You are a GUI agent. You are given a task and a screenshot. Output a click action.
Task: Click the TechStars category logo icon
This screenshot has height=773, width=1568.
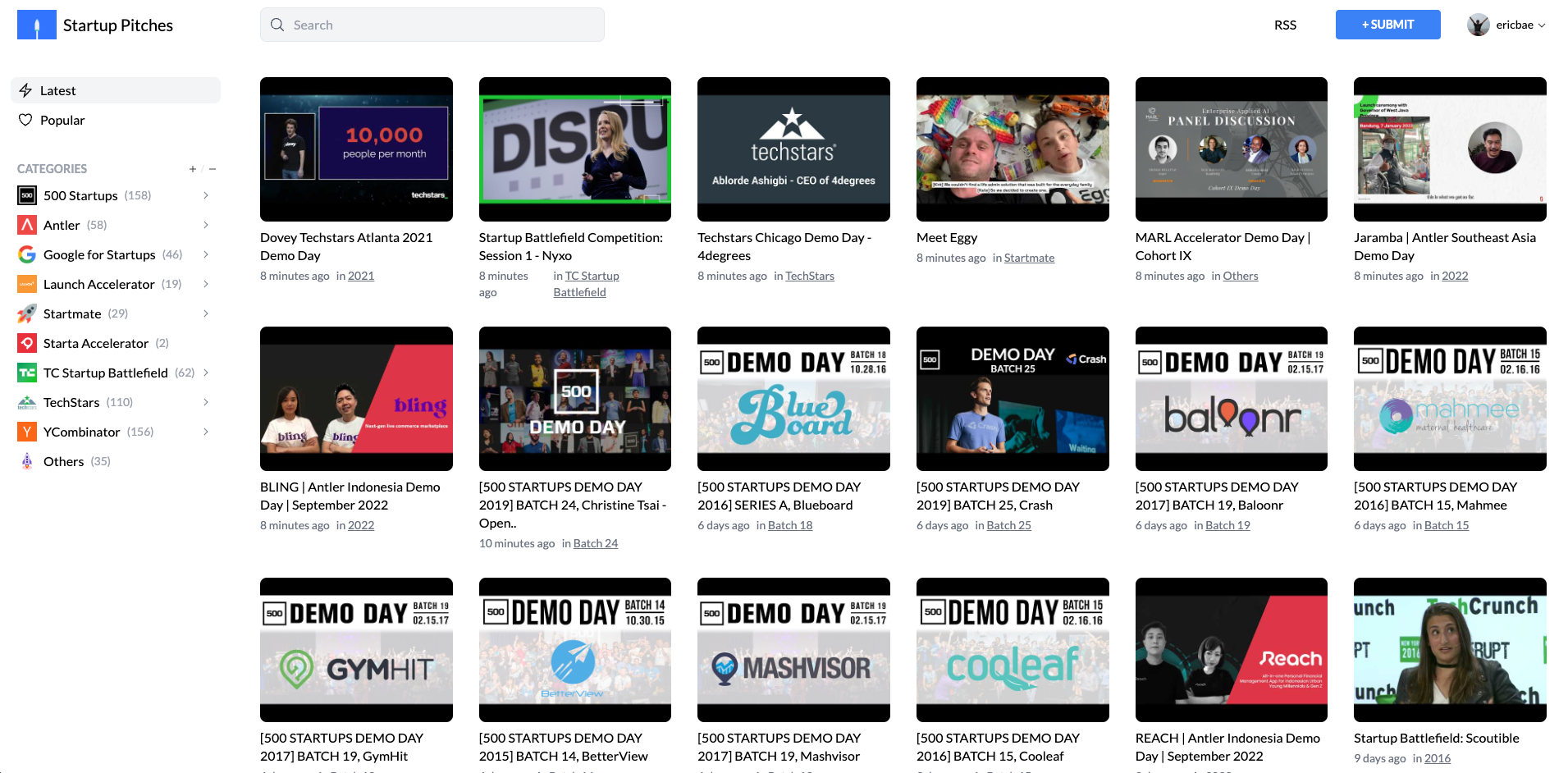pos(27,402)
